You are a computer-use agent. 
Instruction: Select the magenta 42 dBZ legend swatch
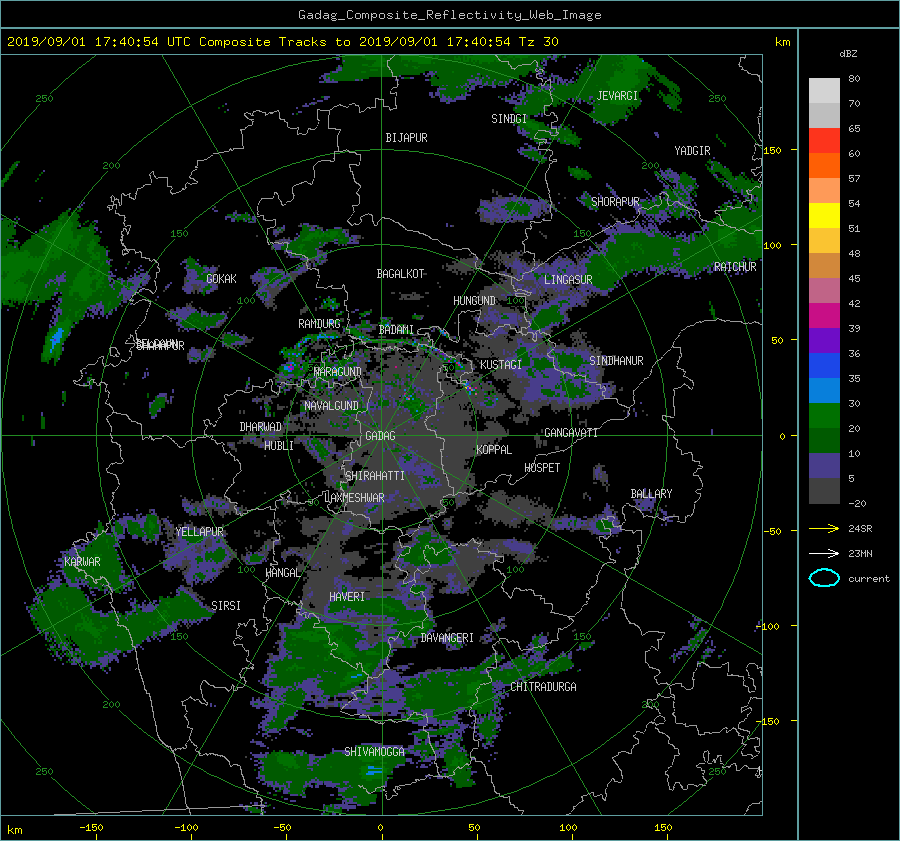tap(824, 315)
